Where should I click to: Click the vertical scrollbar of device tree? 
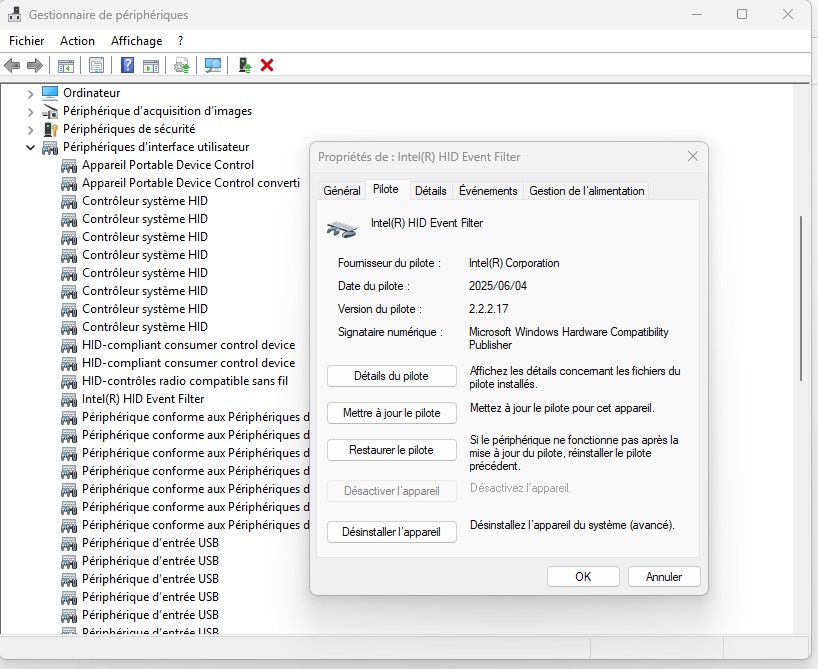coord(801,300)
